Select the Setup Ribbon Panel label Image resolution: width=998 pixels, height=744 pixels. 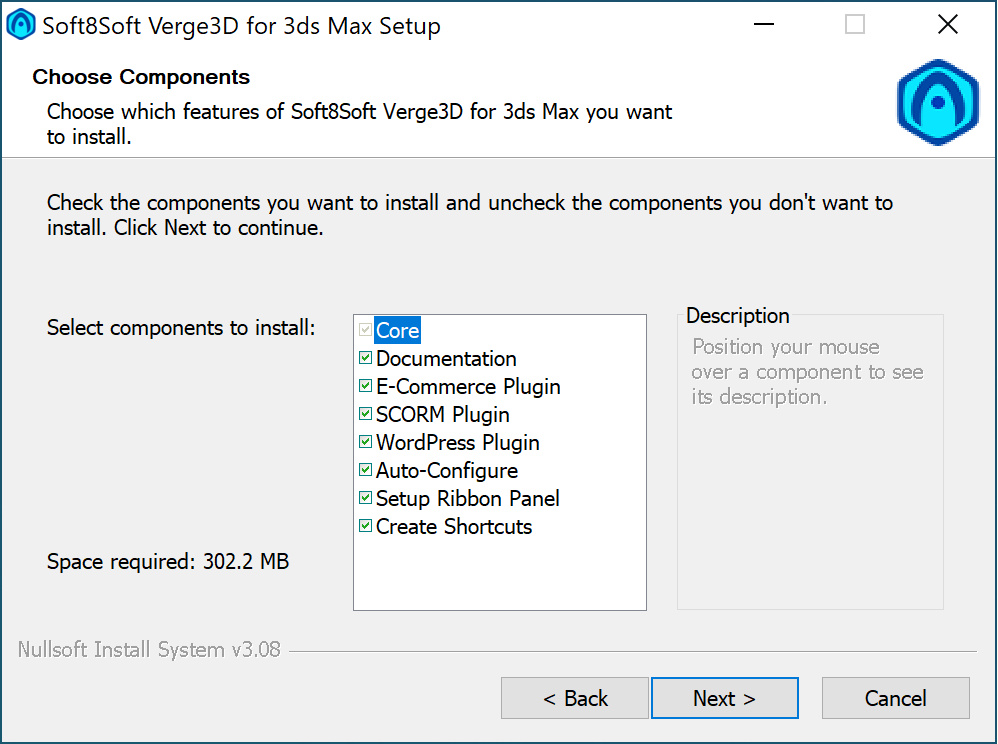tap(468, 498)
